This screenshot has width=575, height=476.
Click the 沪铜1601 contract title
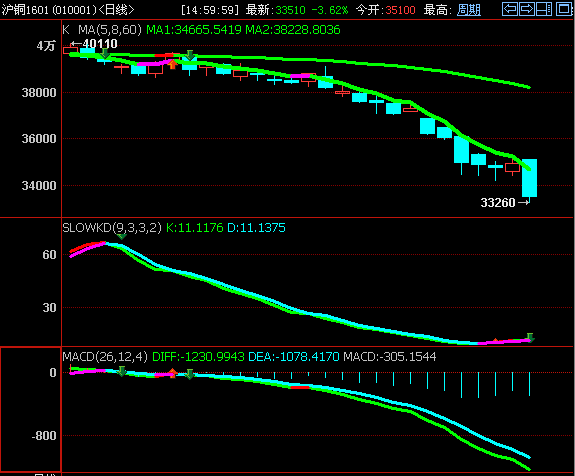point(26,10)
